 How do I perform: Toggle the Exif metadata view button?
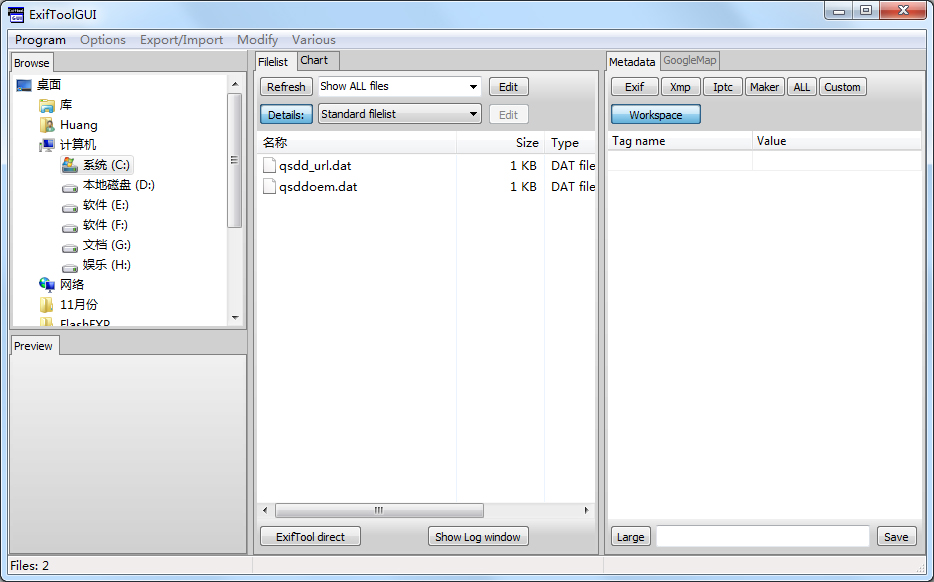[x=634, y=87]
